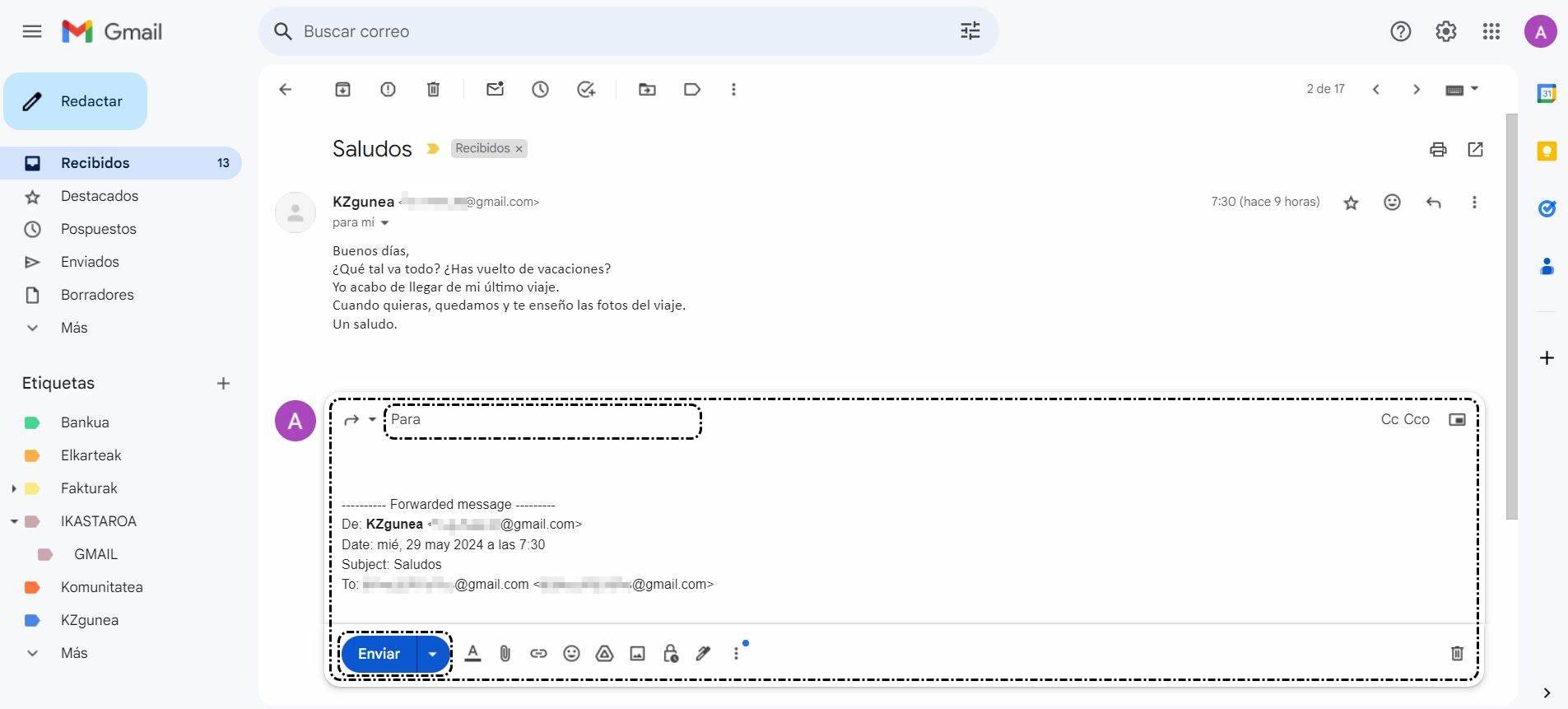1568x709 pixels.
Task: Insert a signature with pen icon
Action: tap(703, 654)
